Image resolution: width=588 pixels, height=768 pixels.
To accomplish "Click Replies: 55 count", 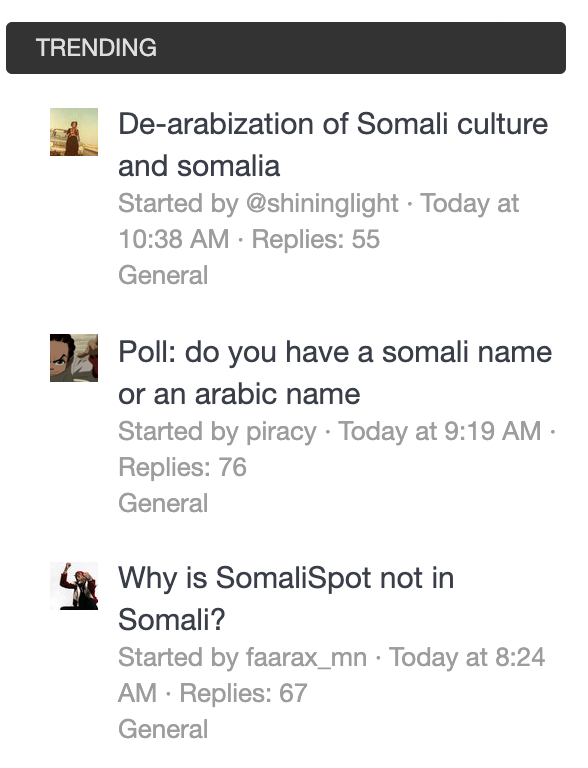I will [x=316, y=240].
